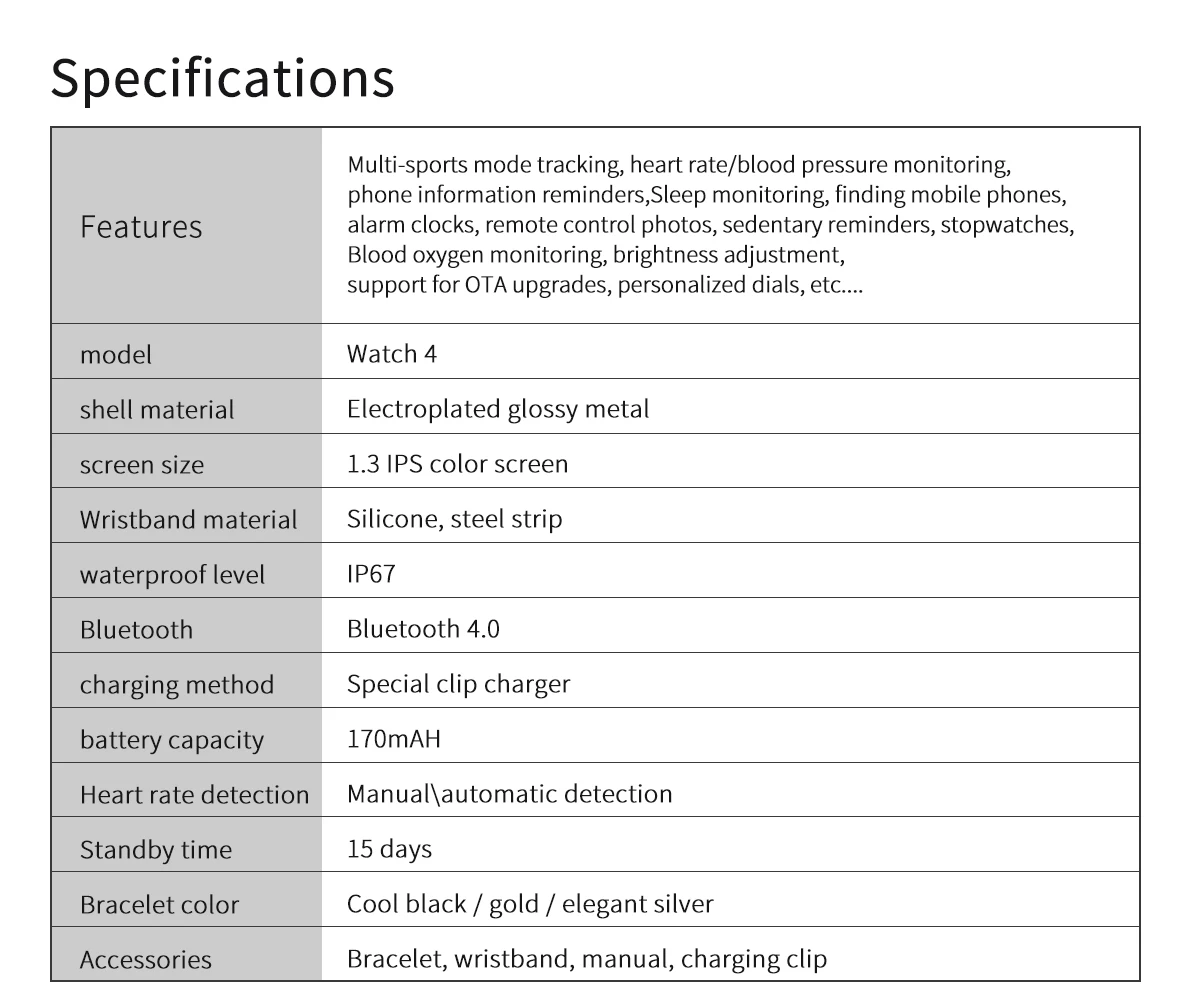Select the shell material label
Viewport: 1200px width, 1006px height.
coord(157,409)
